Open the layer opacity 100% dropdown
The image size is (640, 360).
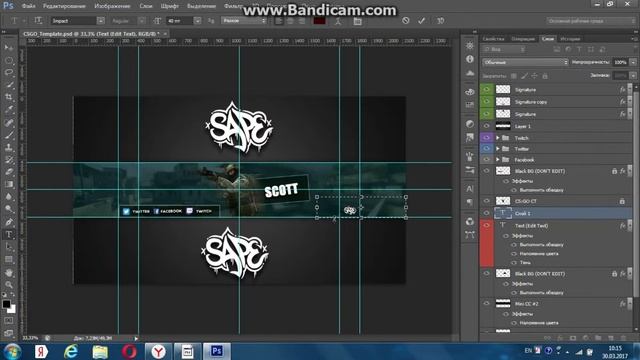(633, 62)
